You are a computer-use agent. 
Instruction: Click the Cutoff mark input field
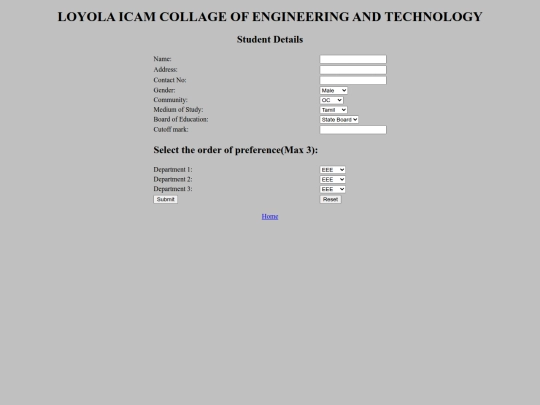353,129
